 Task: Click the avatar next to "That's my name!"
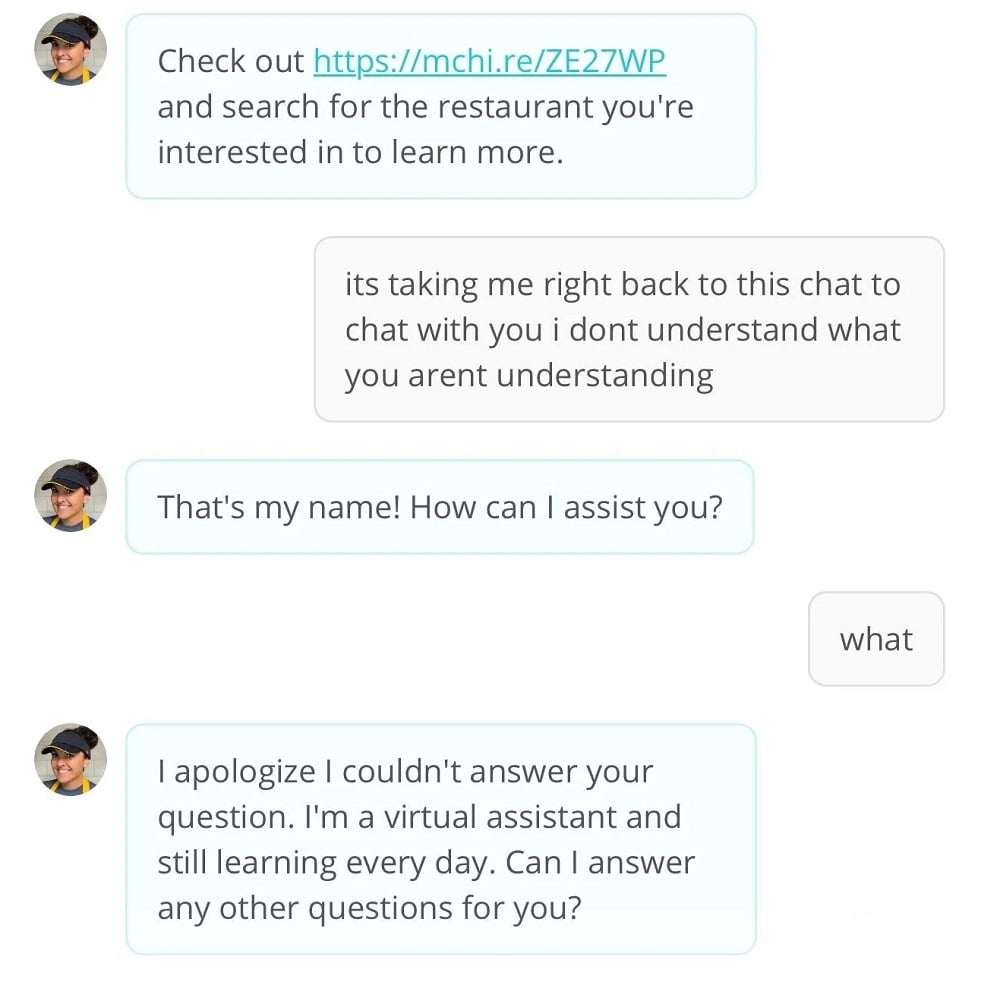tap(70, 496)
